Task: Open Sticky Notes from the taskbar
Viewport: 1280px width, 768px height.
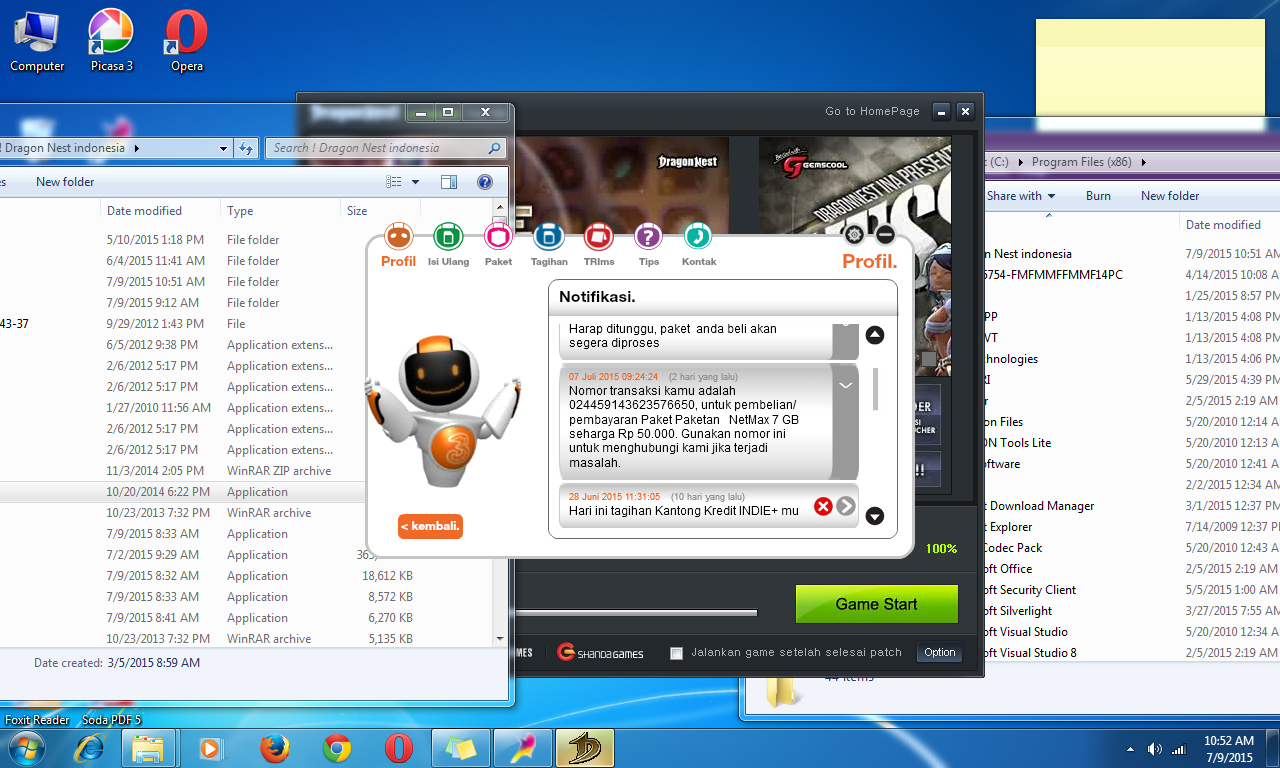Action: (x=461, y=748)
